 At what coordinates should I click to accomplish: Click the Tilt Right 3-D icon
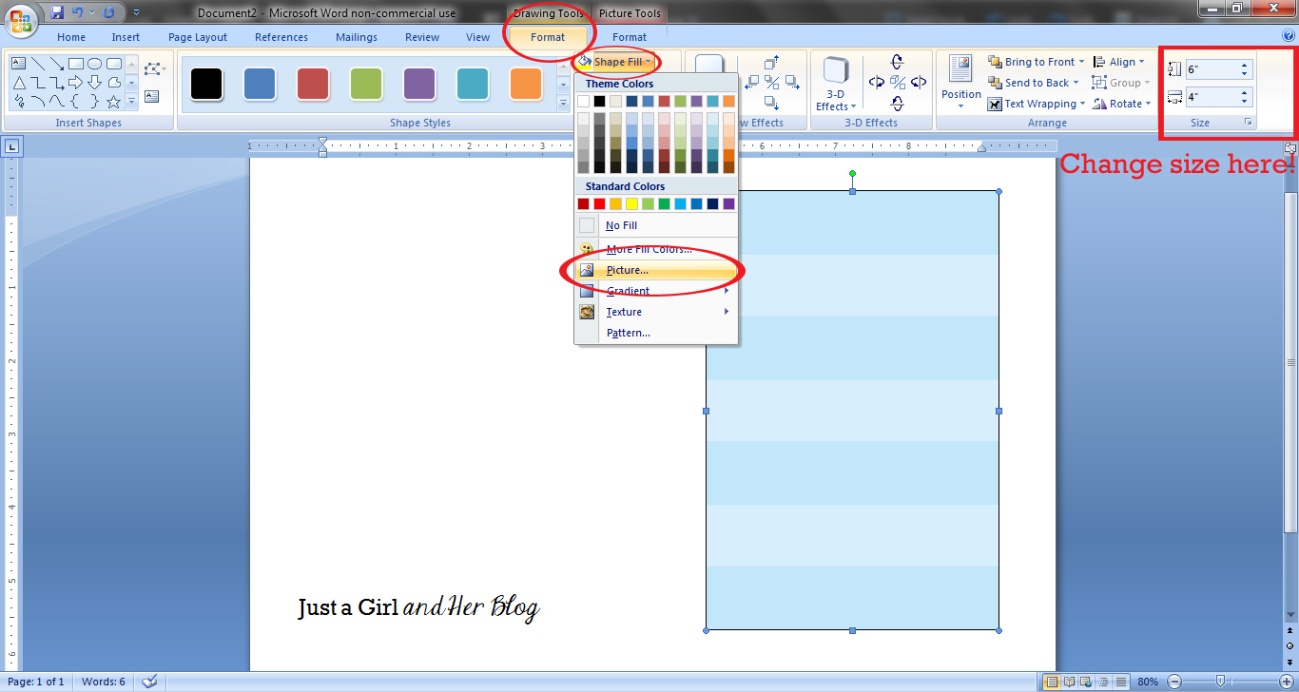coord(918,82)
